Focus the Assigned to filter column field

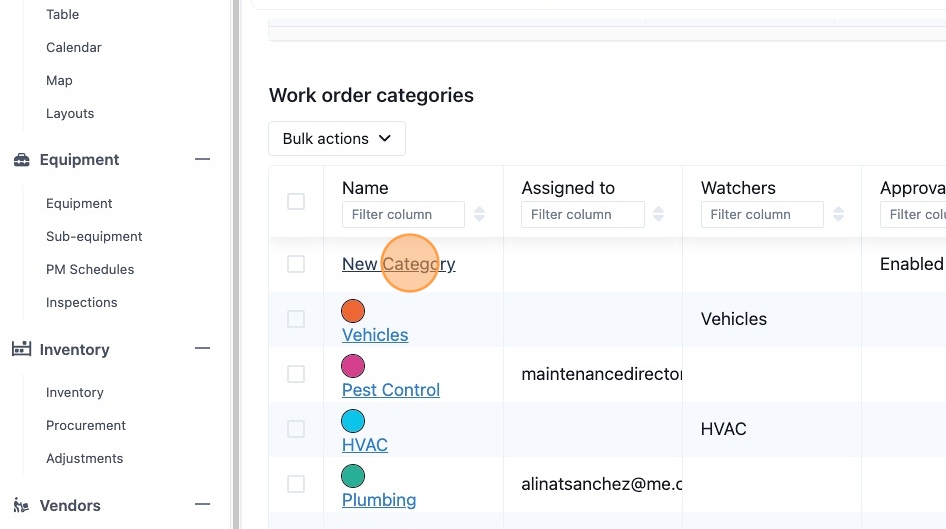[583, 214]
